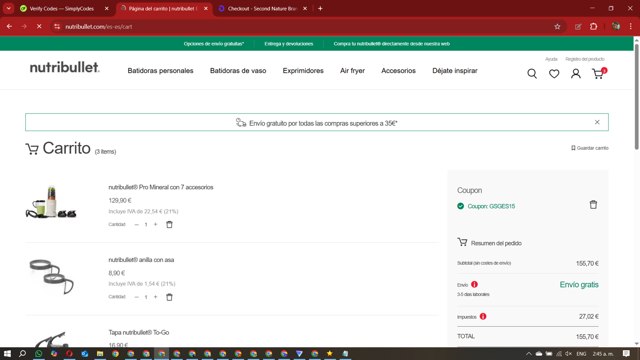Click Guardar carrito link
Viewport: 640px width, 360px height.
click(x=589, y=148)
